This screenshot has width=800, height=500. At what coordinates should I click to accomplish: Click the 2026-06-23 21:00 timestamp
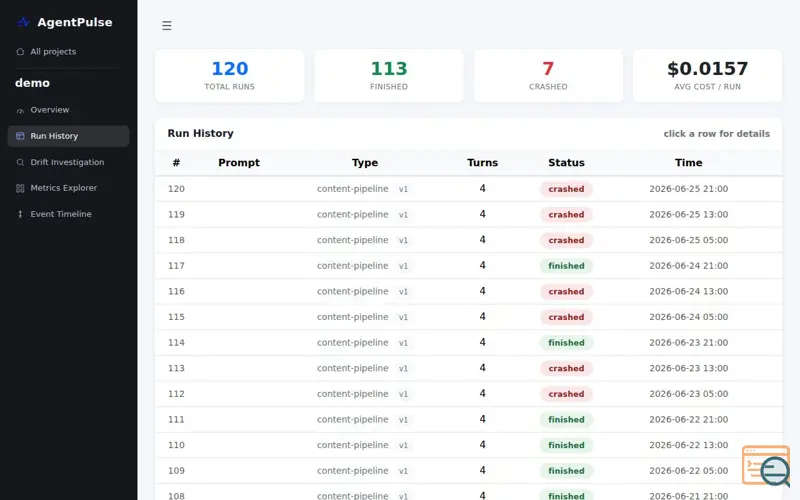click(x=688, y=342)
